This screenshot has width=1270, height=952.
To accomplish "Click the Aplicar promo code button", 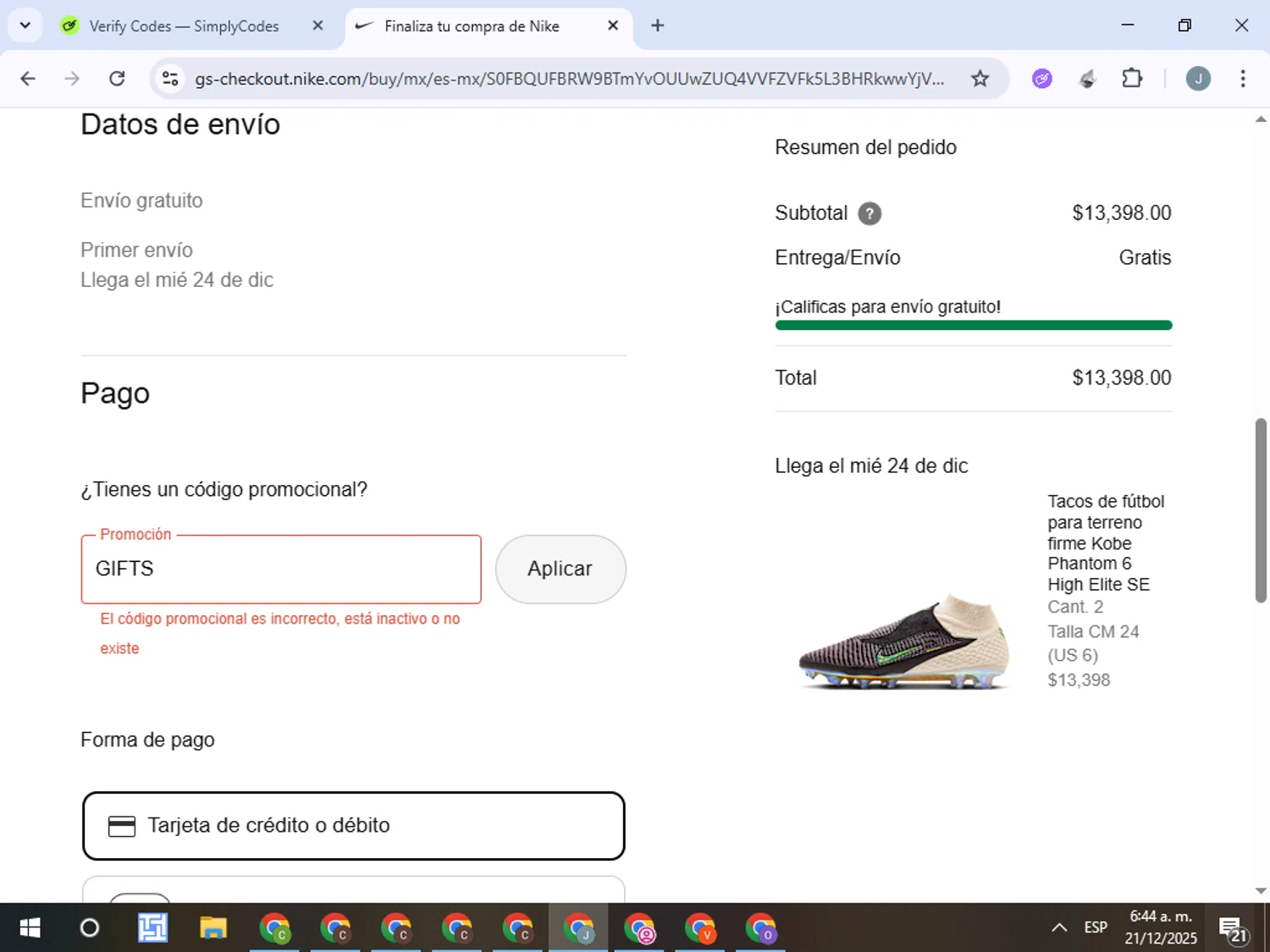I will pos(560,569).
